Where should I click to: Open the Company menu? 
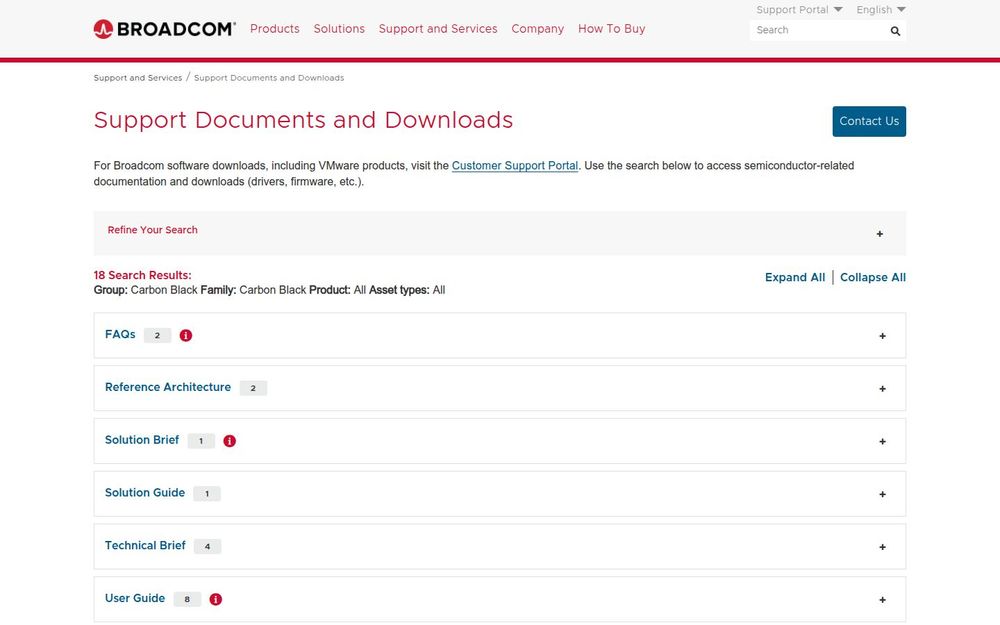tap(538, 29)
